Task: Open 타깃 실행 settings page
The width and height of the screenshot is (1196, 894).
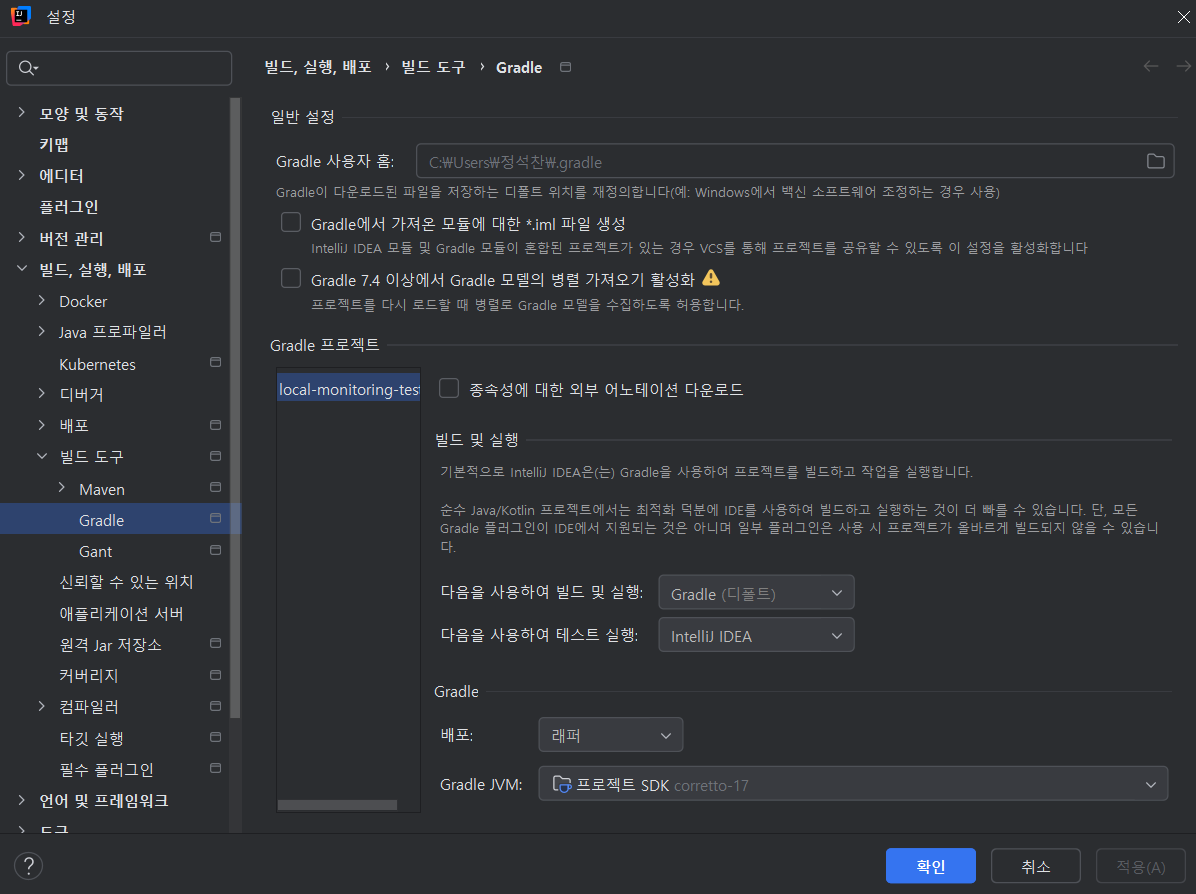Action: (92, 738)
